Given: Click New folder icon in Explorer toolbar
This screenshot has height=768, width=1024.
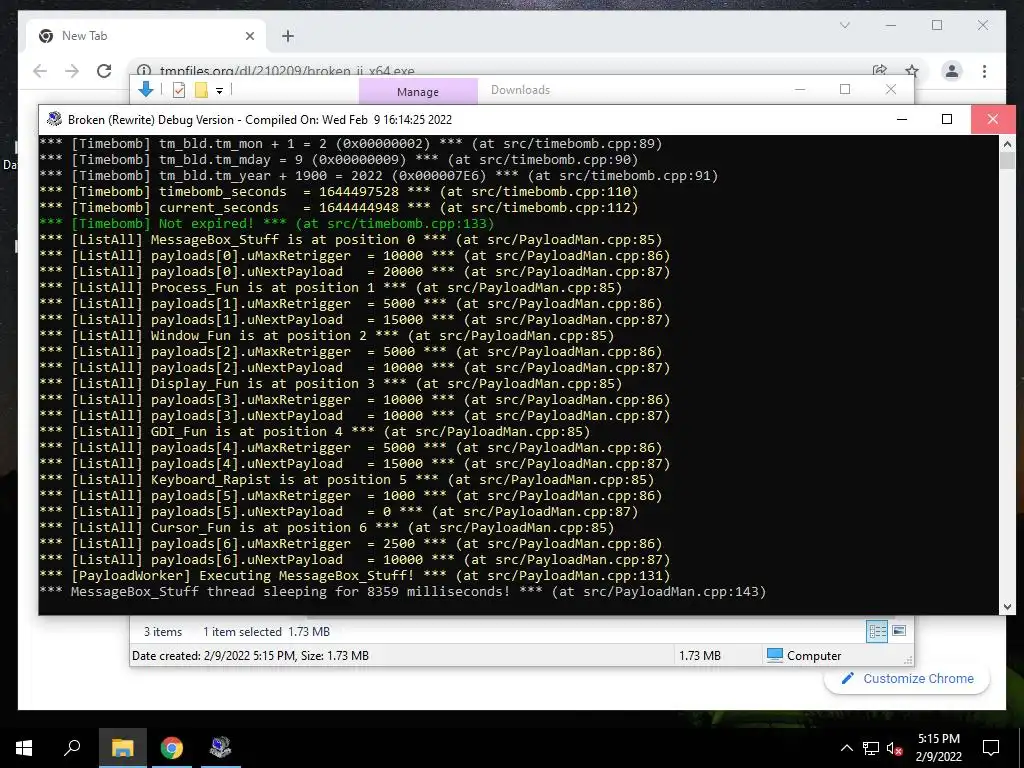Looking at the screenshot, I should tap(201, 90).
